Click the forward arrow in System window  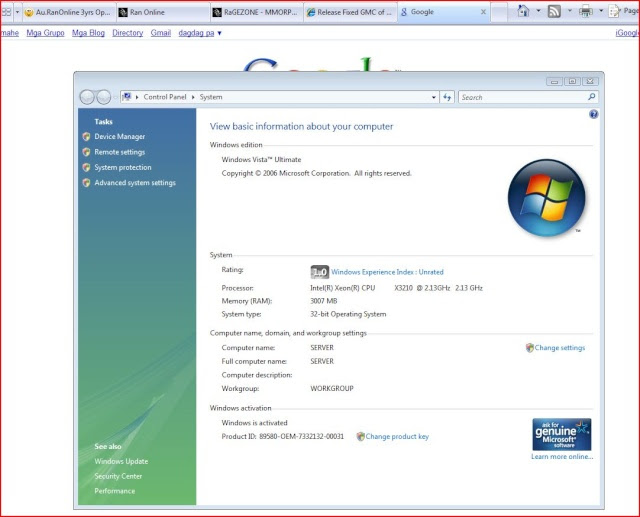pos(104,97)
